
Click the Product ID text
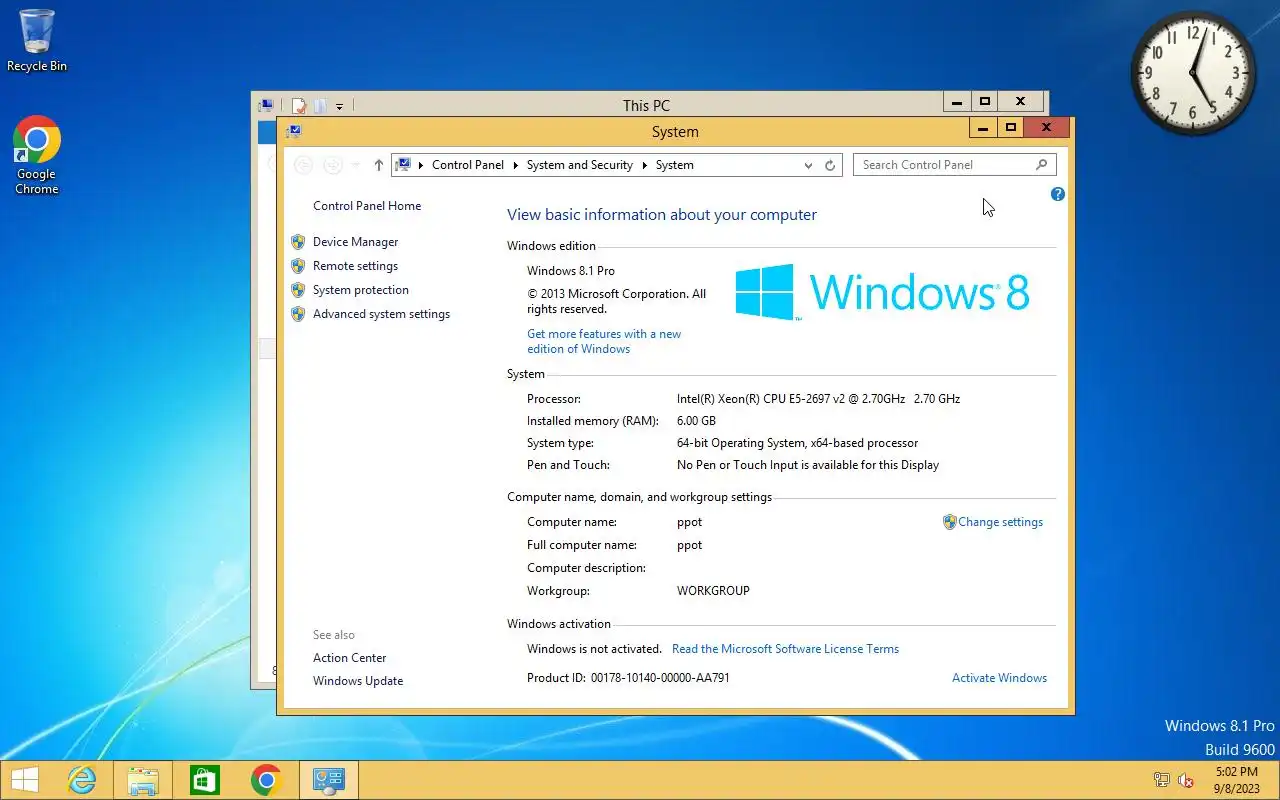[x=628, y=678]
